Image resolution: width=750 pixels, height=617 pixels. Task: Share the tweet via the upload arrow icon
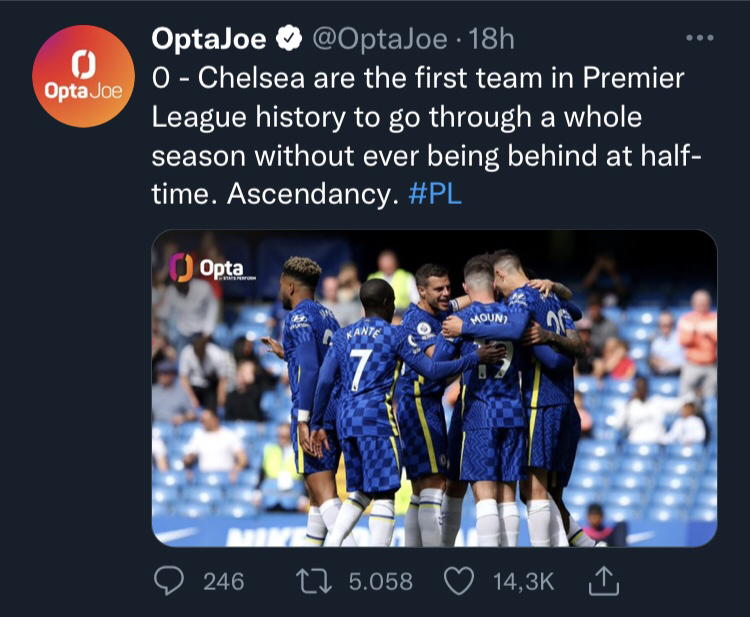(606, 581)
